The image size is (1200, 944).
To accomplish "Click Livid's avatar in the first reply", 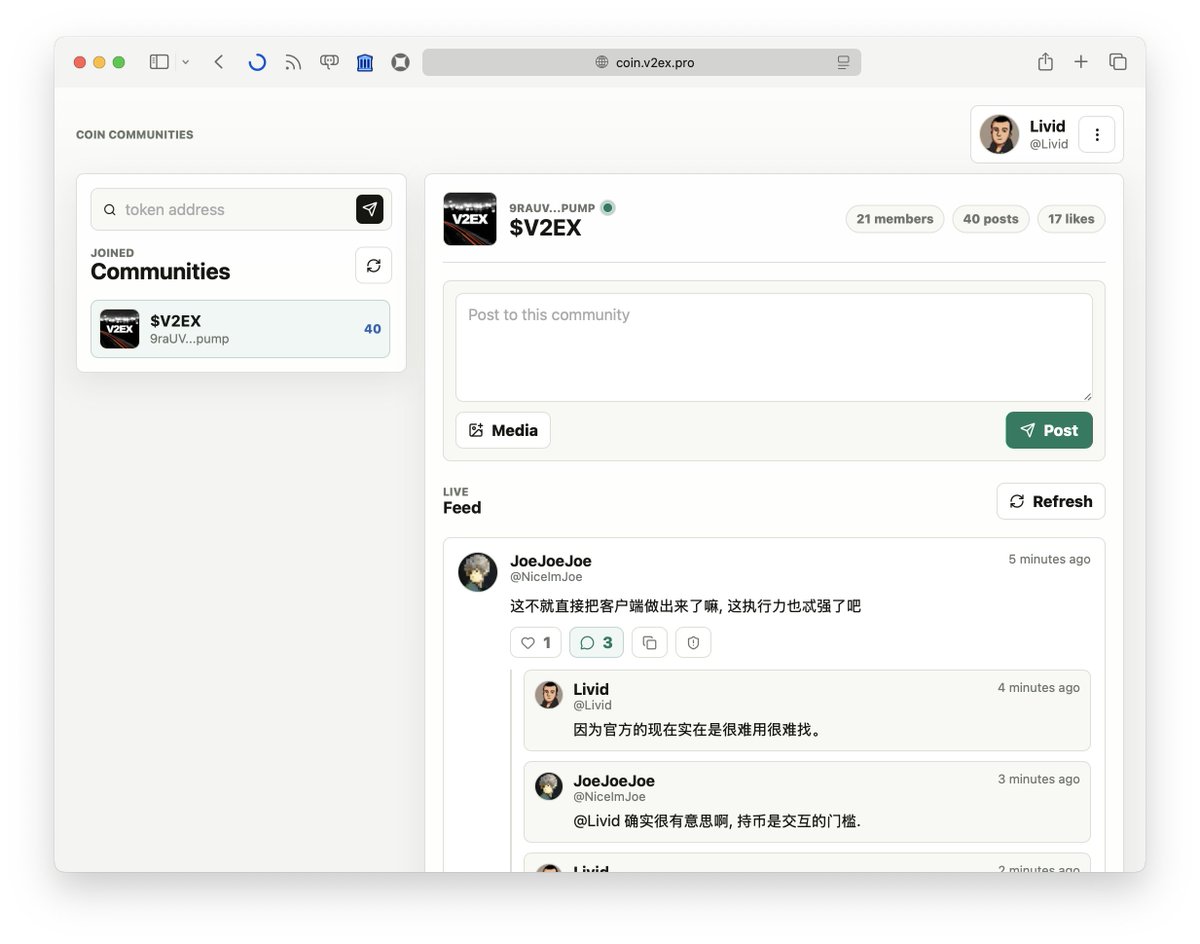I will [549, 694].
